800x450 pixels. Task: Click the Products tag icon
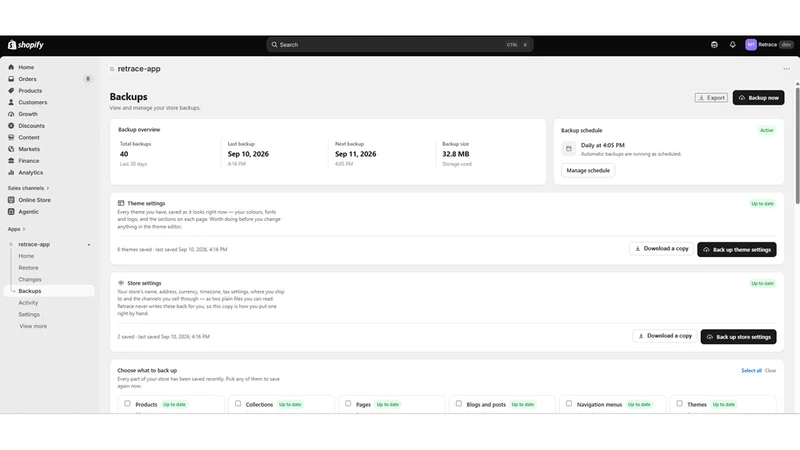[x=11, y=91]
